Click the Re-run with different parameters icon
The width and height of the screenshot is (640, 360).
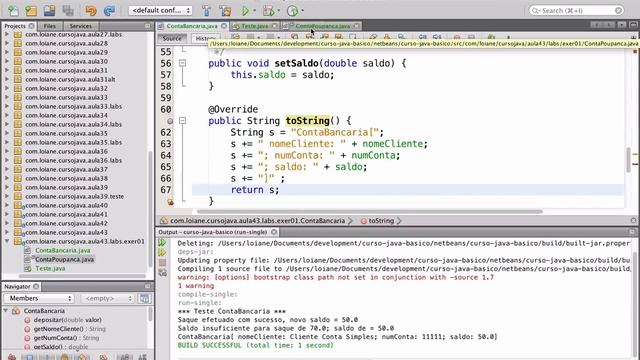tap(162, 253)
